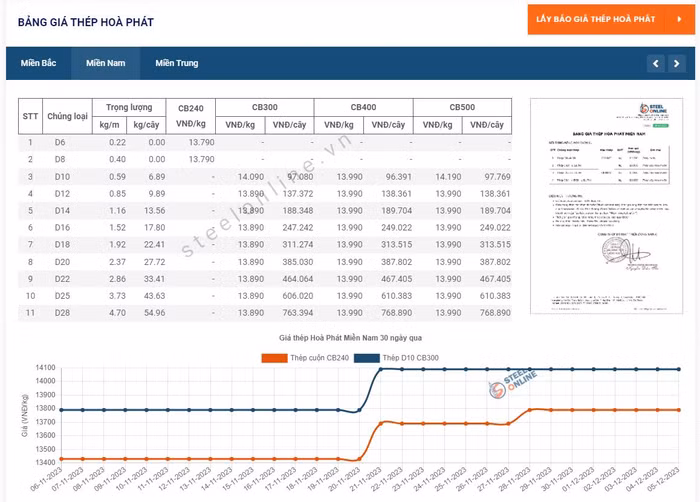Click the CB300 column header
The image size is (700, 502).
[x=265, y=107]
